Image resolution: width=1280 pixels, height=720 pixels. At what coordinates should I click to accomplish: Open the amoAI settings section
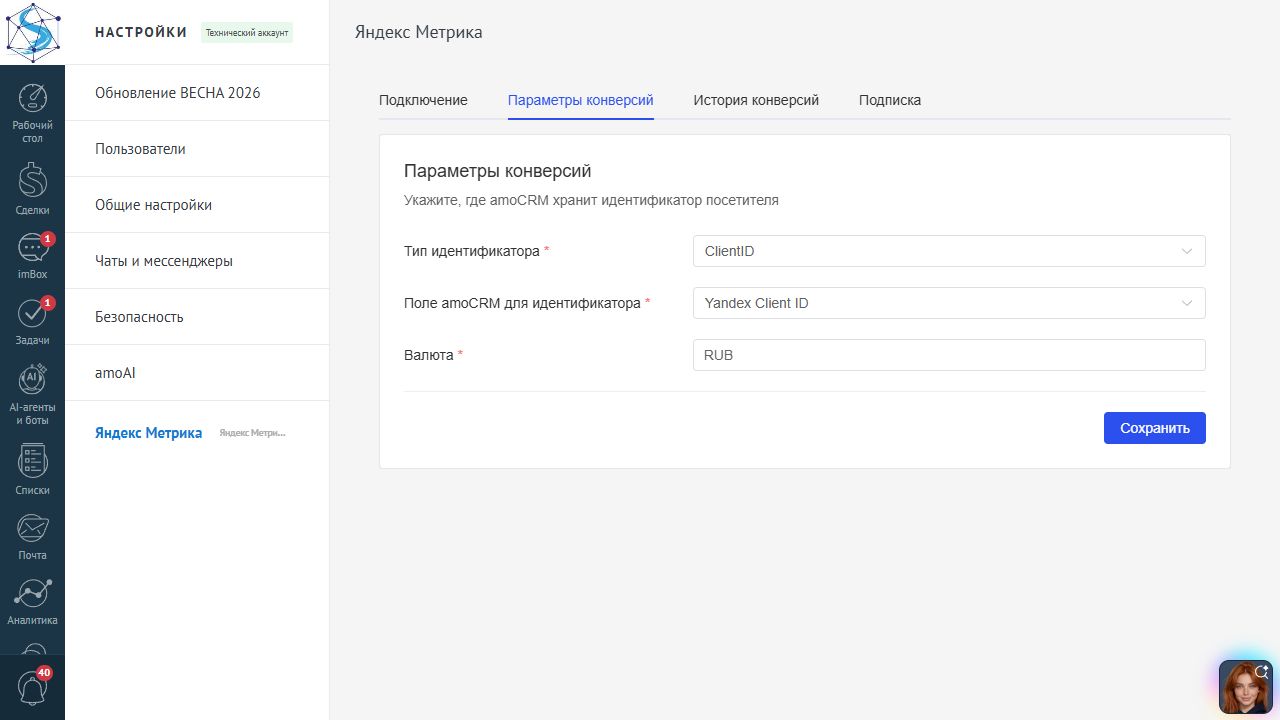197,373
